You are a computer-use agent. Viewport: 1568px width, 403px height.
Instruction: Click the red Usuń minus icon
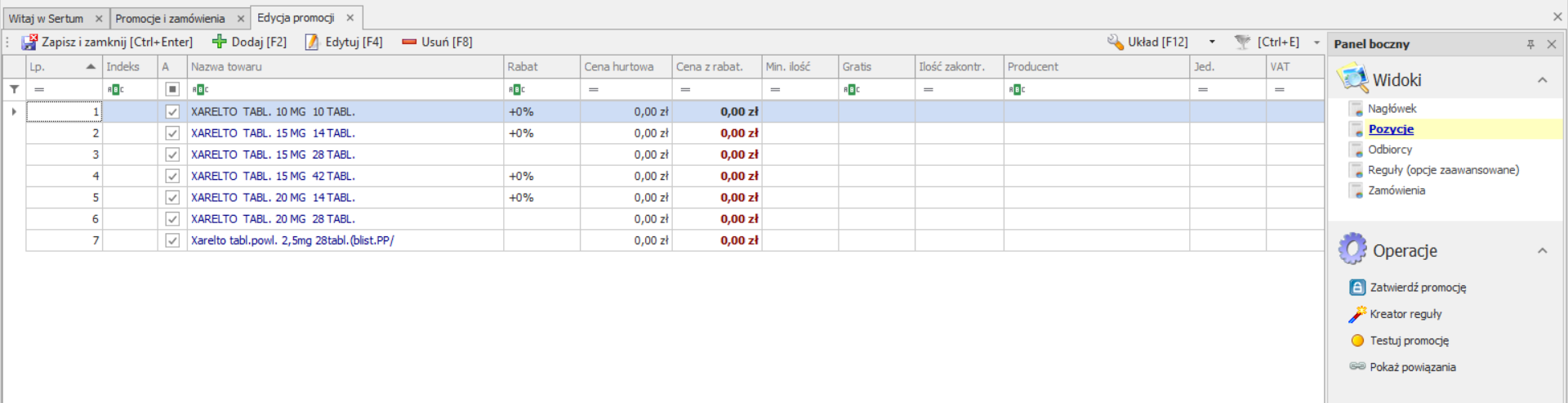pyautogui.click(x=409, y=42)
